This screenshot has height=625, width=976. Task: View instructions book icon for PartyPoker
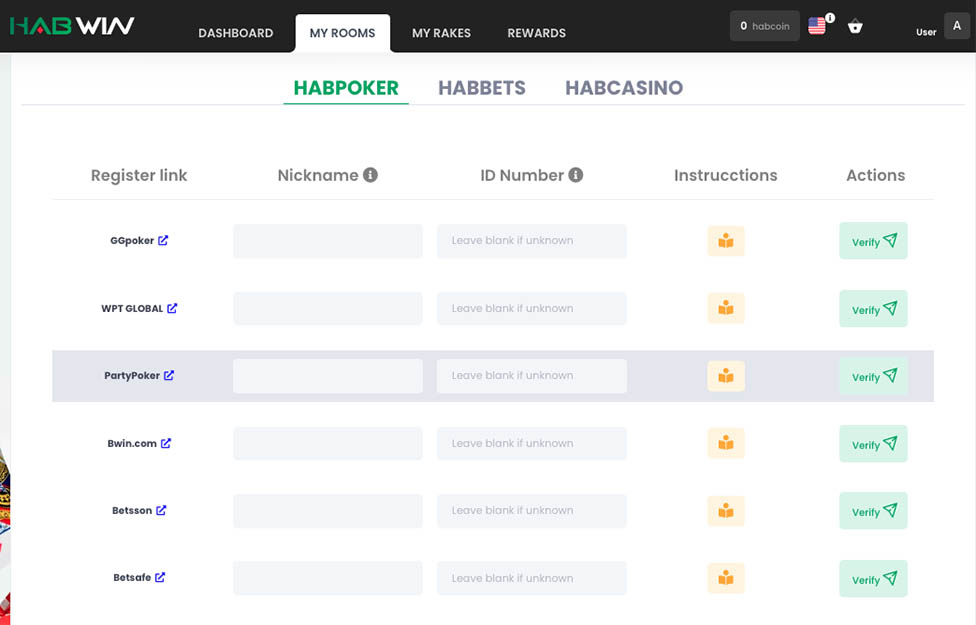coord(726,376)
